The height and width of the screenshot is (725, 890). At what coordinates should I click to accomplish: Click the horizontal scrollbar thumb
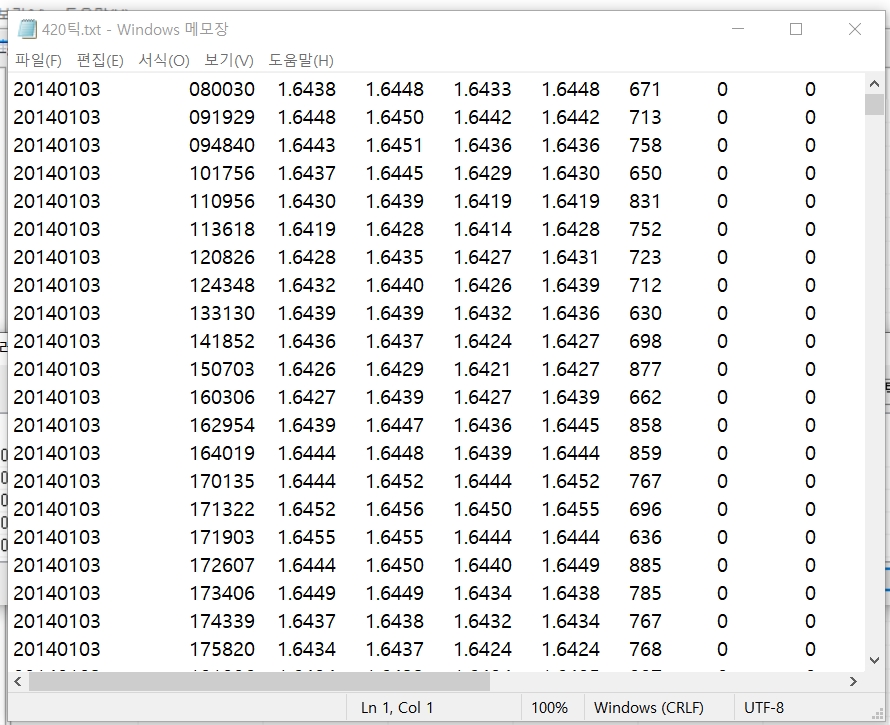point(260,681)
